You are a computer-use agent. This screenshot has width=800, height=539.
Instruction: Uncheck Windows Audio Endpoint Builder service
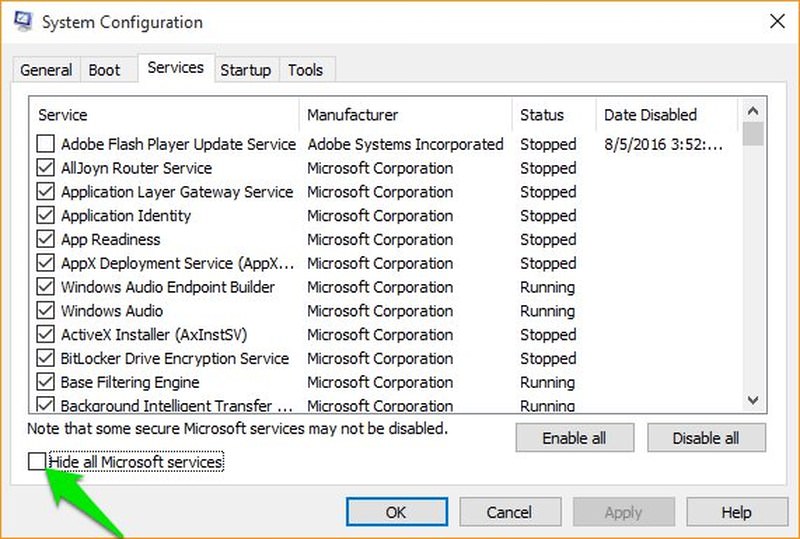(x=45, y=286)
